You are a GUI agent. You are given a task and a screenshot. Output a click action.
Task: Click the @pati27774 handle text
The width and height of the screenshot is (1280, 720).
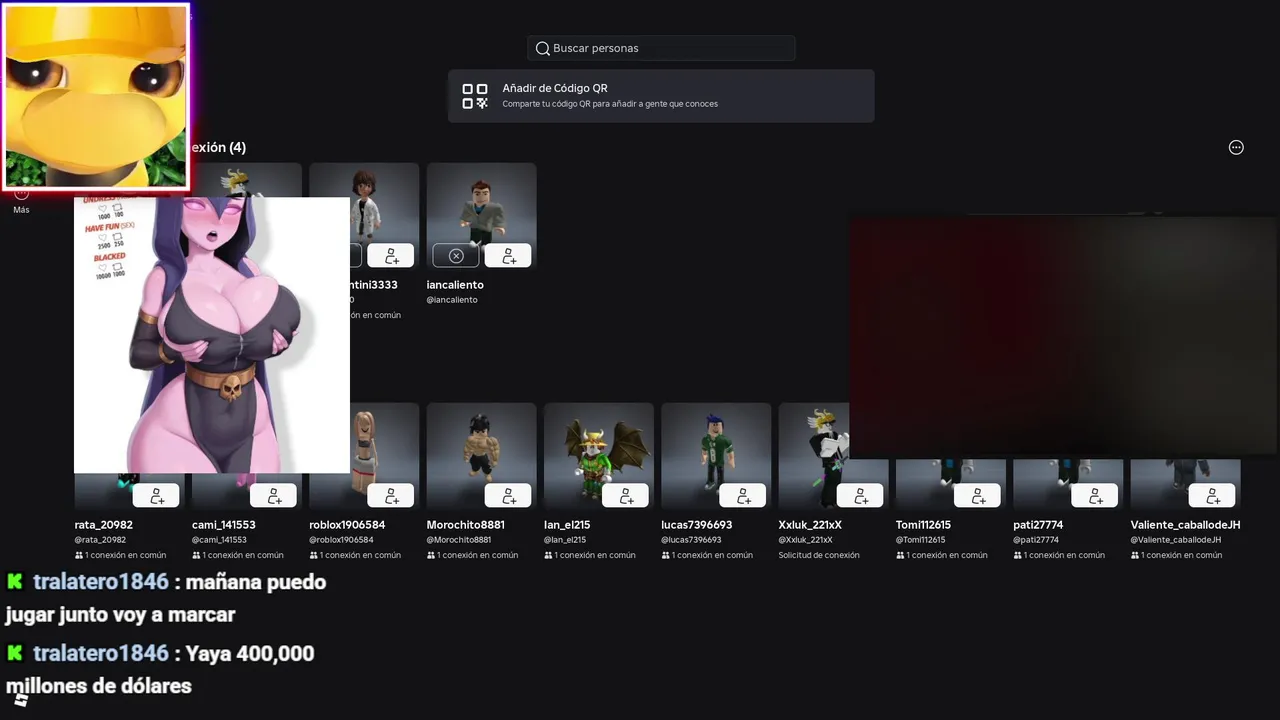click(x=1036, y=540)
